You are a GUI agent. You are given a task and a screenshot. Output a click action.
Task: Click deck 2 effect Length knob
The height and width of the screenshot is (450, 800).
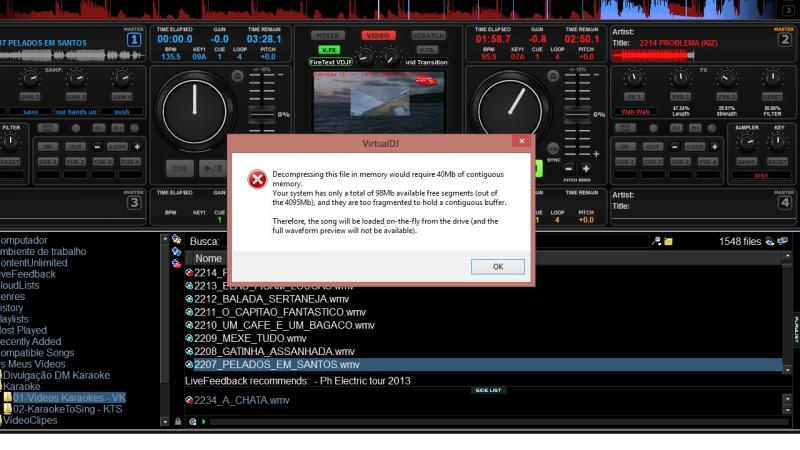pos(681,78)
